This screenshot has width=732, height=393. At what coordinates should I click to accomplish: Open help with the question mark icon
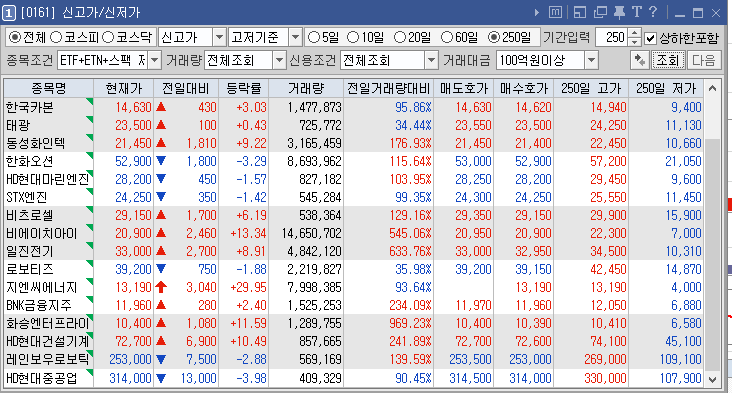coord(653,12)
